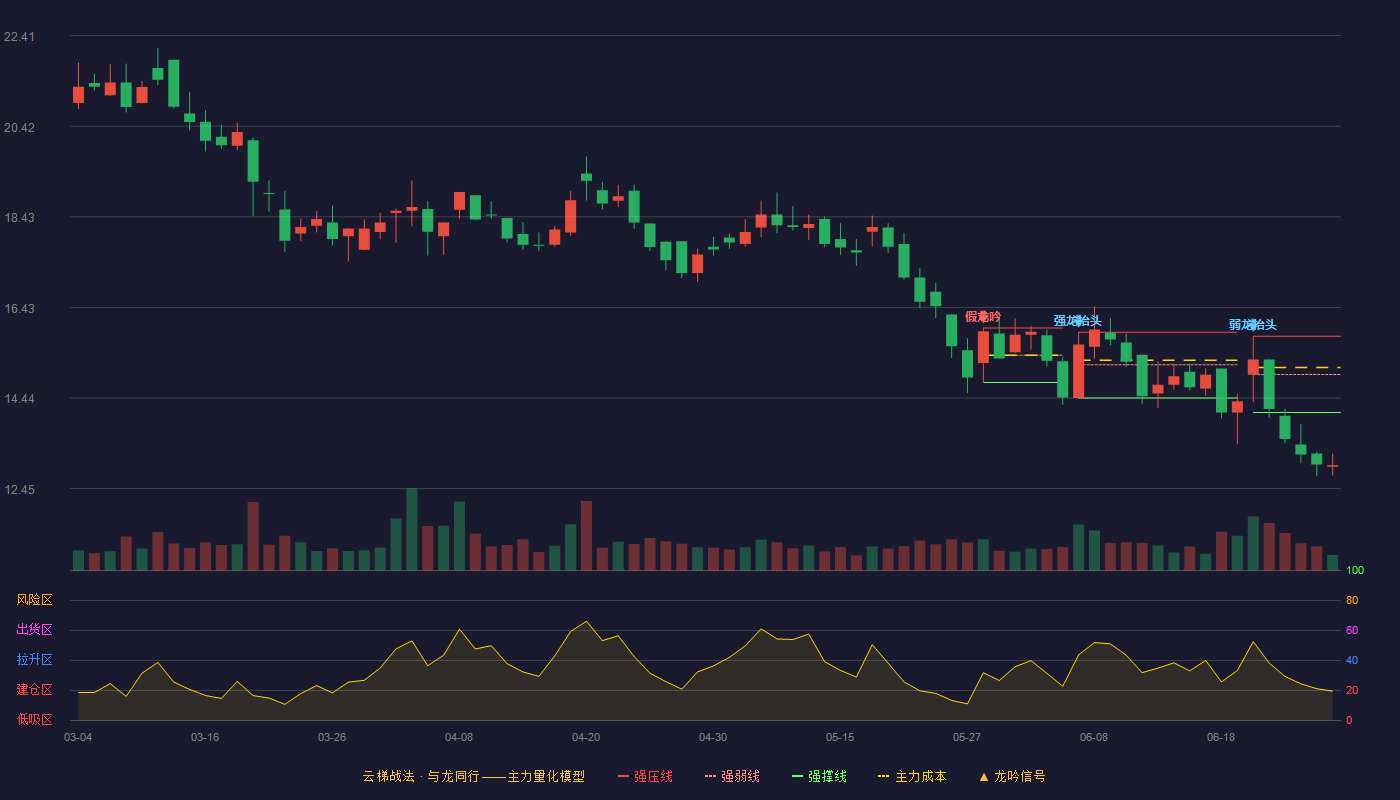Select the 建仓区 zone label
The height and width of the screenshot is (800, 1400).
pos(34,690)
